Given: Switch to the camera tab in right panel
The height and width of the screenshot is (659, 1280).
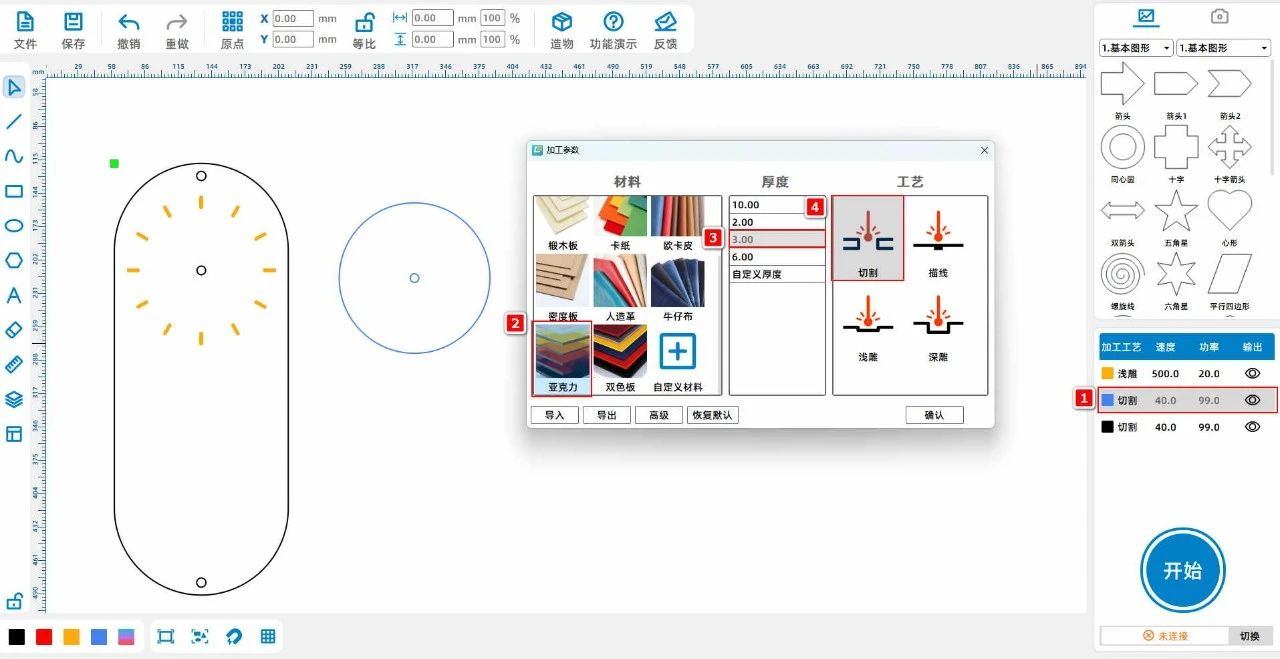Looking at the screenshot, I should coord(1219,17).
